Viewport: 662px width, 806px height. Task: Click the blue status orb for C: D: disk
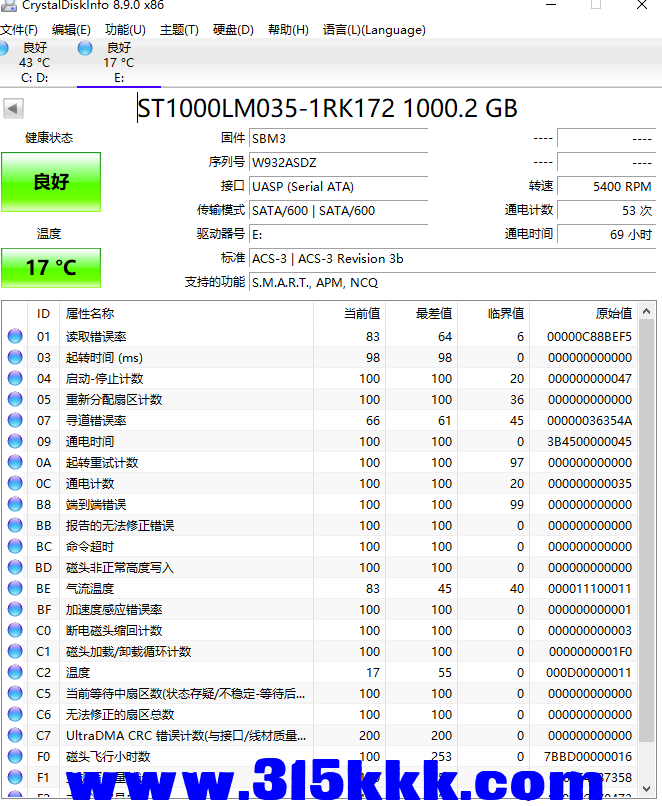coord(5,48)
